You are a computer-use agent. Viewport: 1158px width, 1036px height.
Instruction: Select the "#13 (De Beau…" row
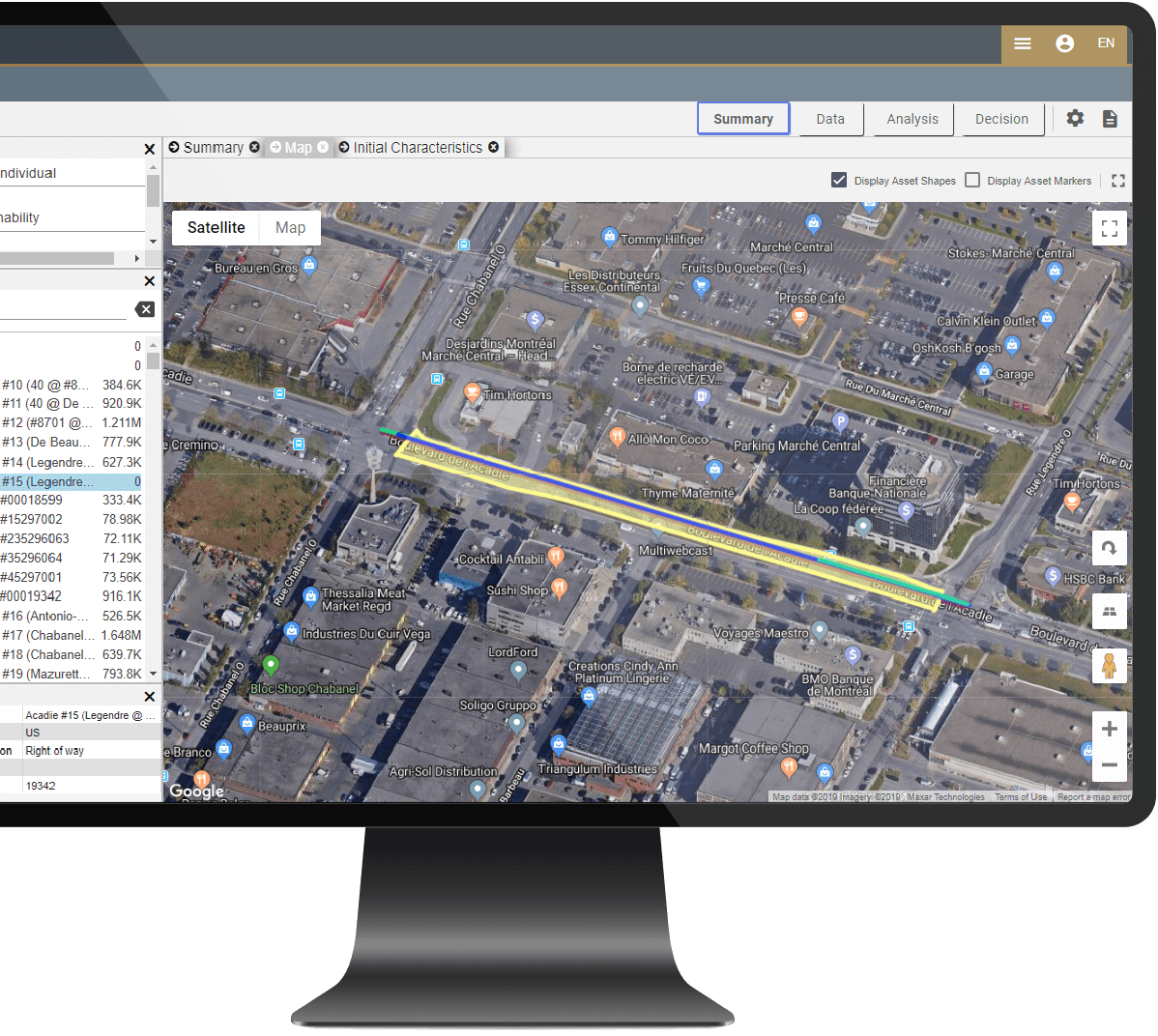pos(71,443)
